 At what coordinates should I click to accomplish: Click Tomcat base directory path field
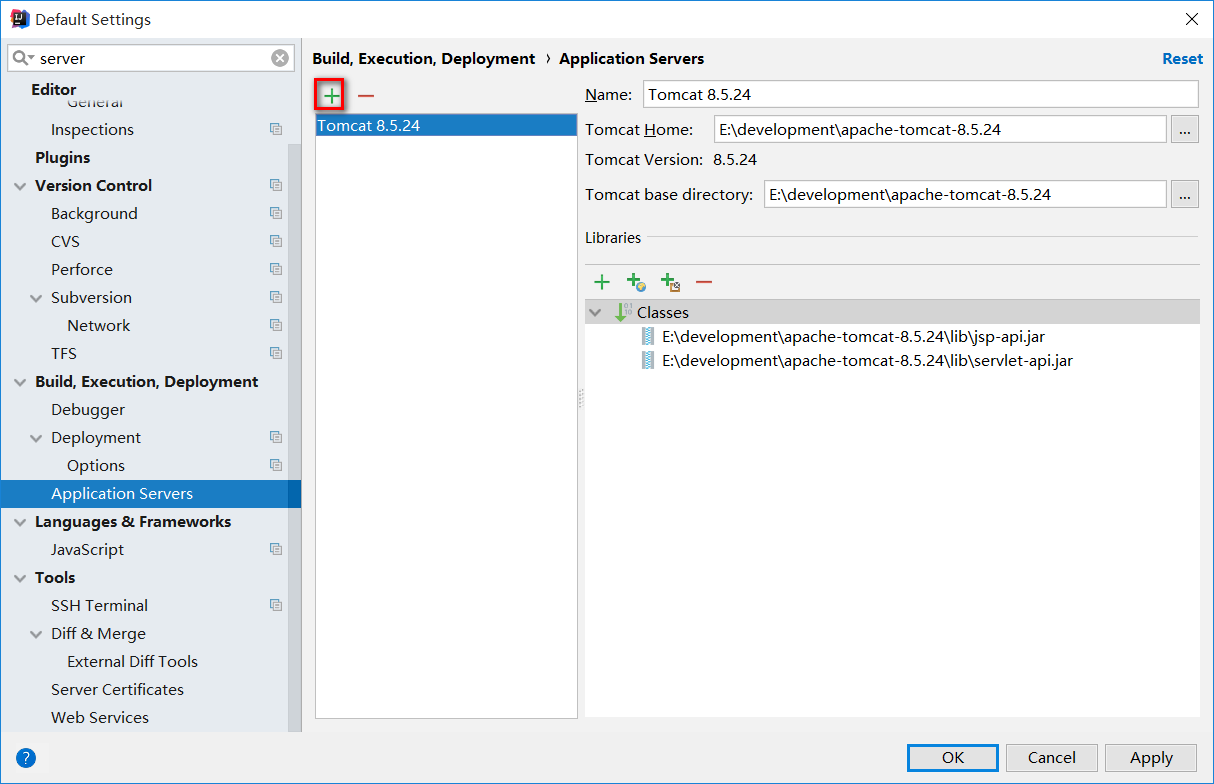965,194
